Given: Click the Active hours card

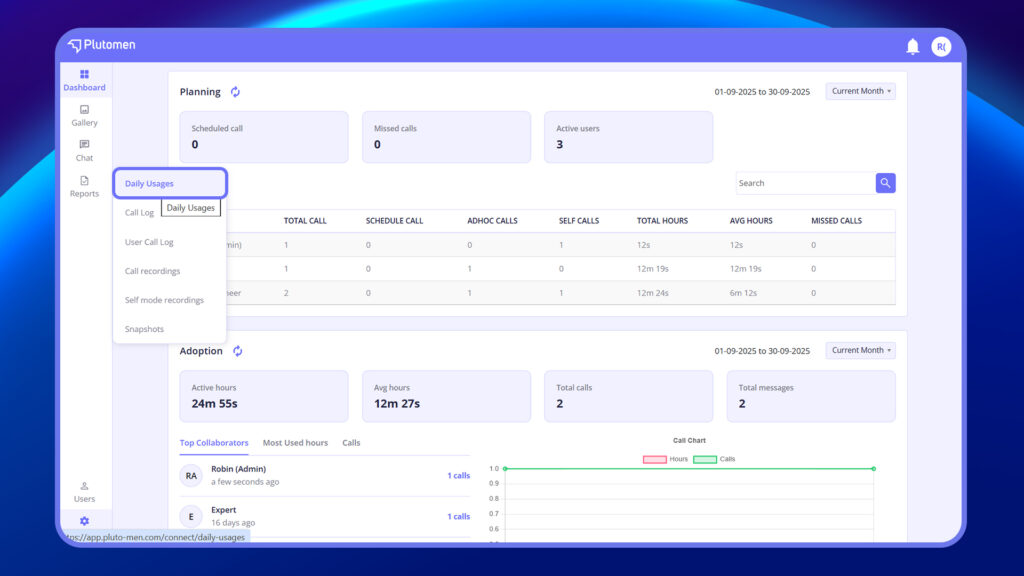Looking at the screenshot, I should coord(264,396).
